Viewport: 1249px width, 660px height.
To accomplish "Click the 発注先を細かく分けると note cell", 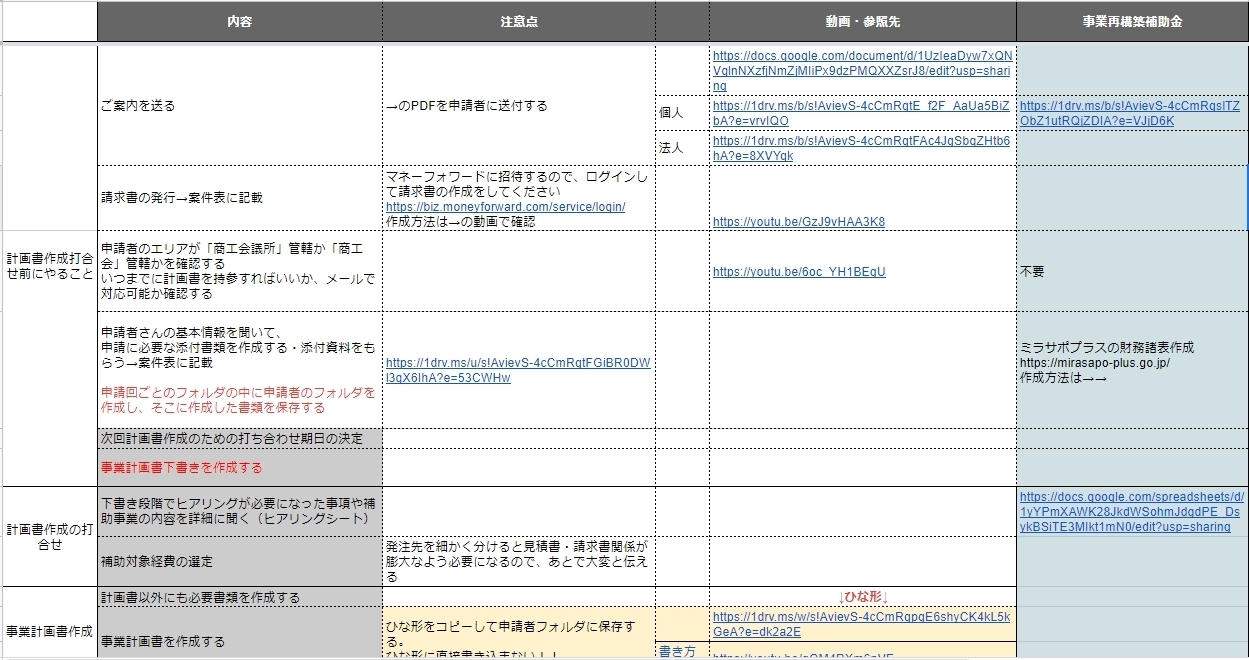I will point(519,561).
